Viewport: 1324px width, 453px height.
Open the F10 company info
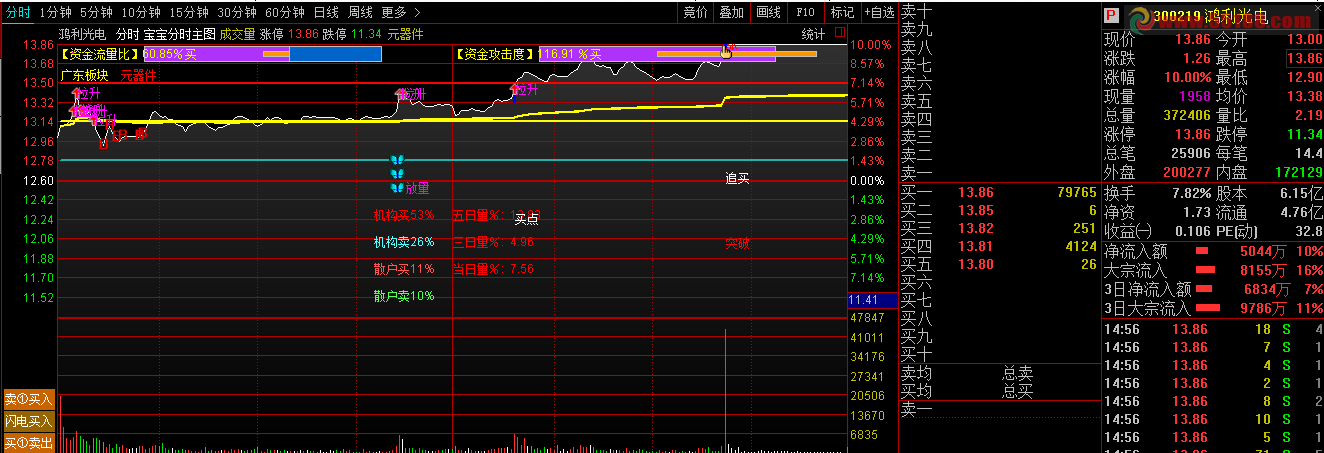click(805, 12)
